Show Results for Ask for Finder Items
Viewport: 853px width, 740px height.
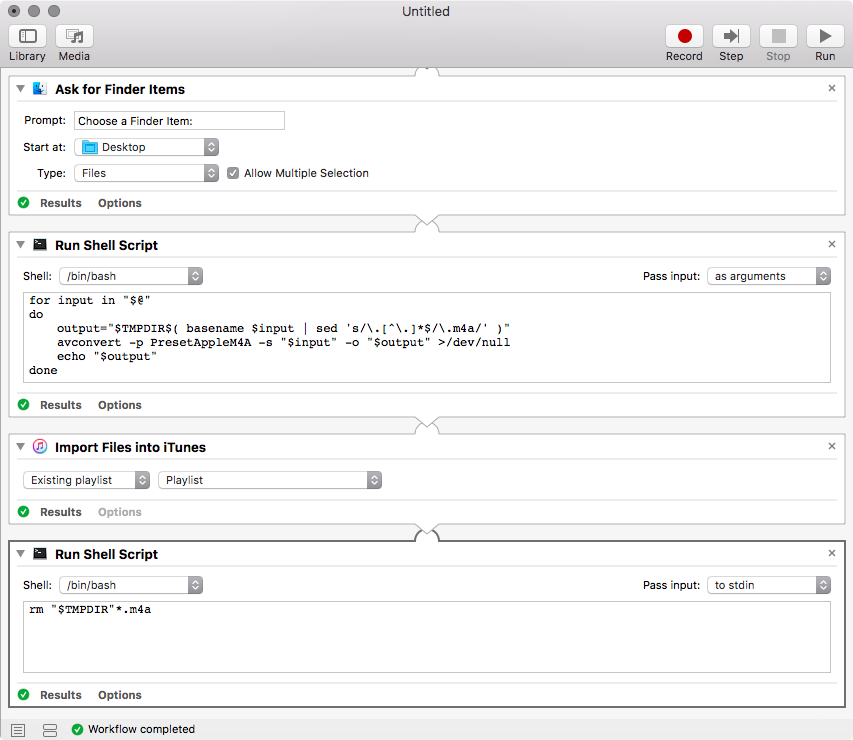(60, 203)
